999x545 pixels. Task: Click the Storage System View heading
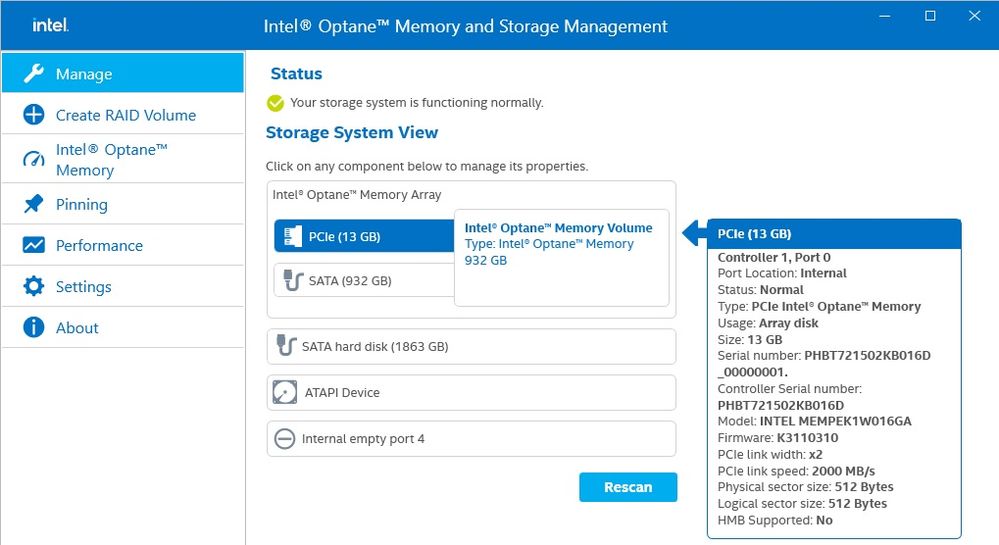(x=352, y=133)
